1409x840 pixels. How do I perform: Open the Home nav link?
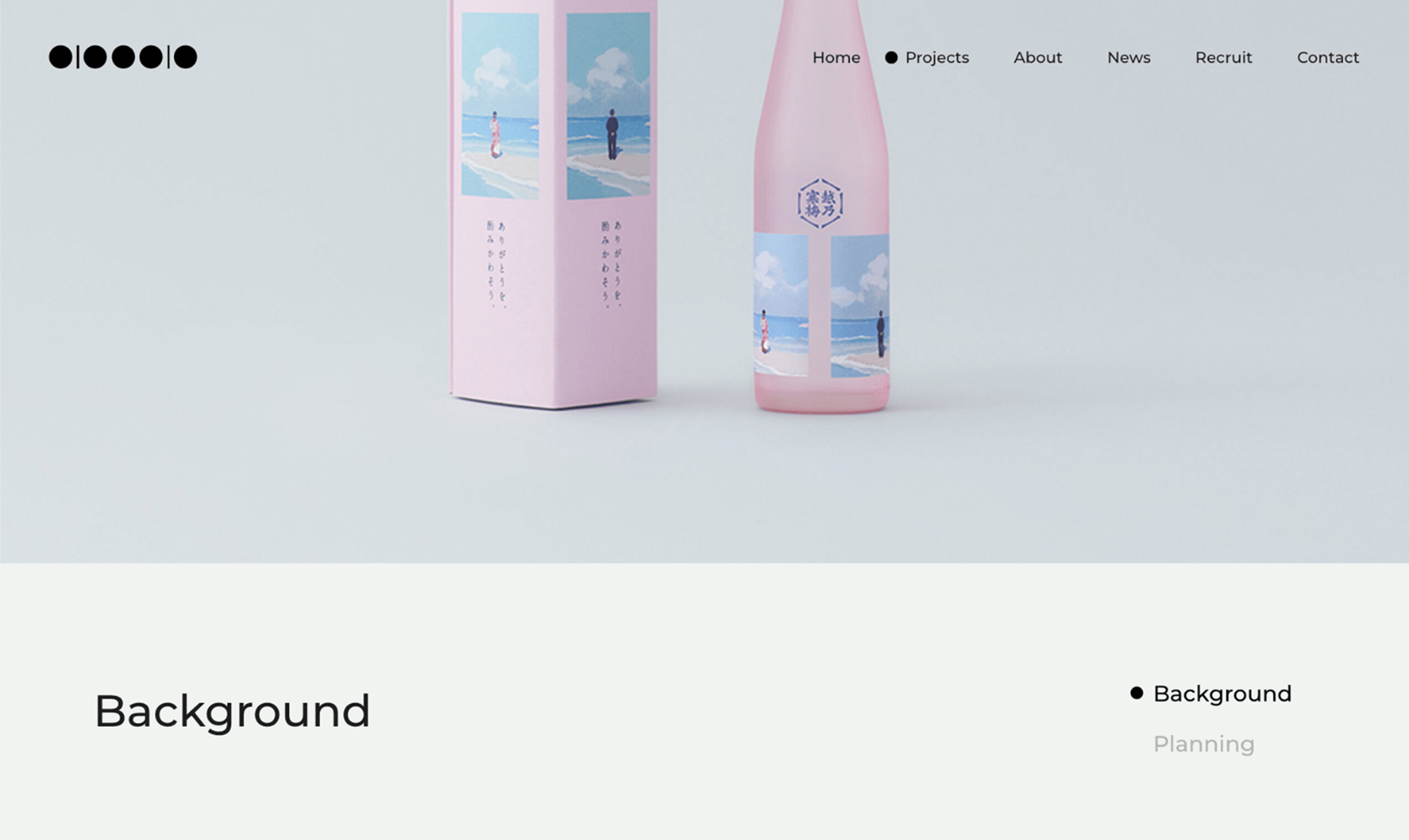pyautogui.click(x=836, y=58)
